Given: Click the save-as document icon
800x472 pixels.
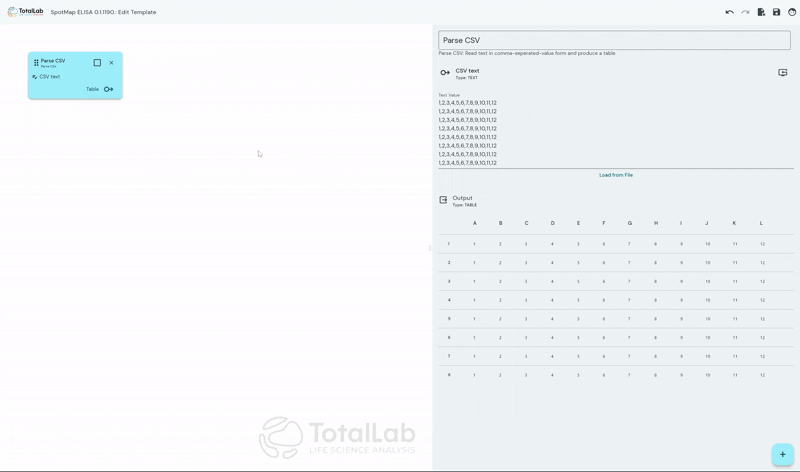Looking at the screenshot, I should pyautogui.click(x=761, y=12).
